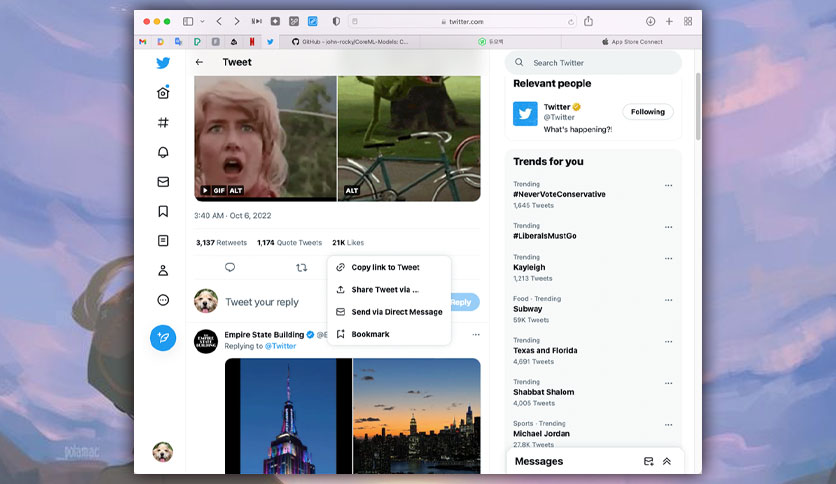Screen dimensions: 836x484
Task: Click the reply speech bubble icon
Action: coord(230,268)
